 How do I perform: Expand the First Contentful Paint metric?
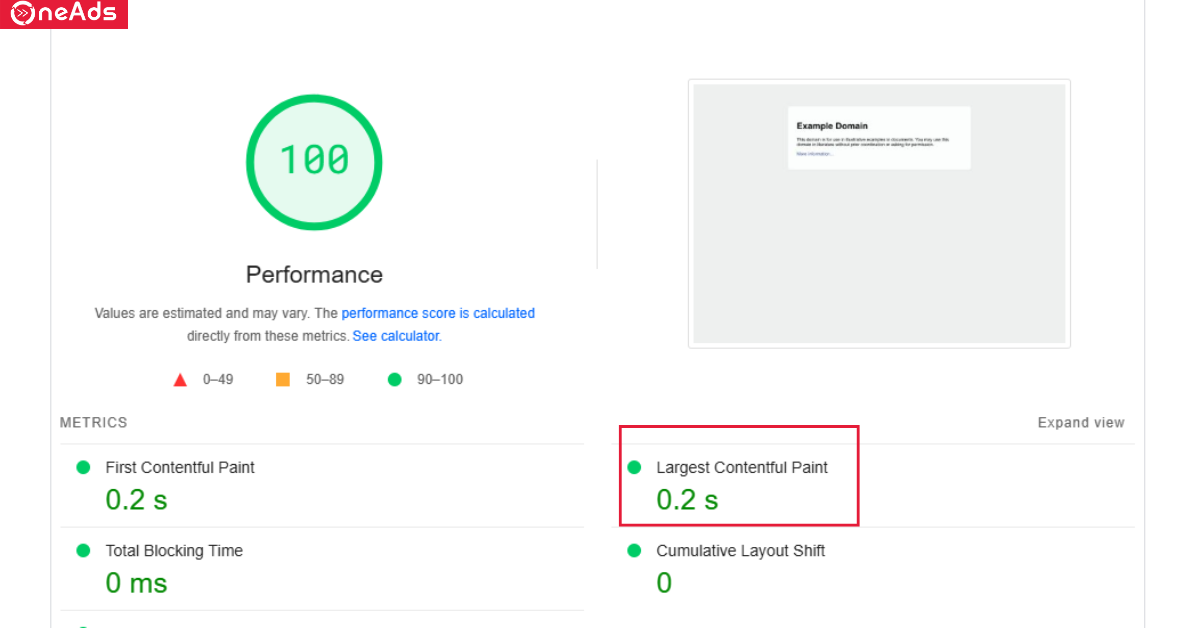(x=180, y=467)
